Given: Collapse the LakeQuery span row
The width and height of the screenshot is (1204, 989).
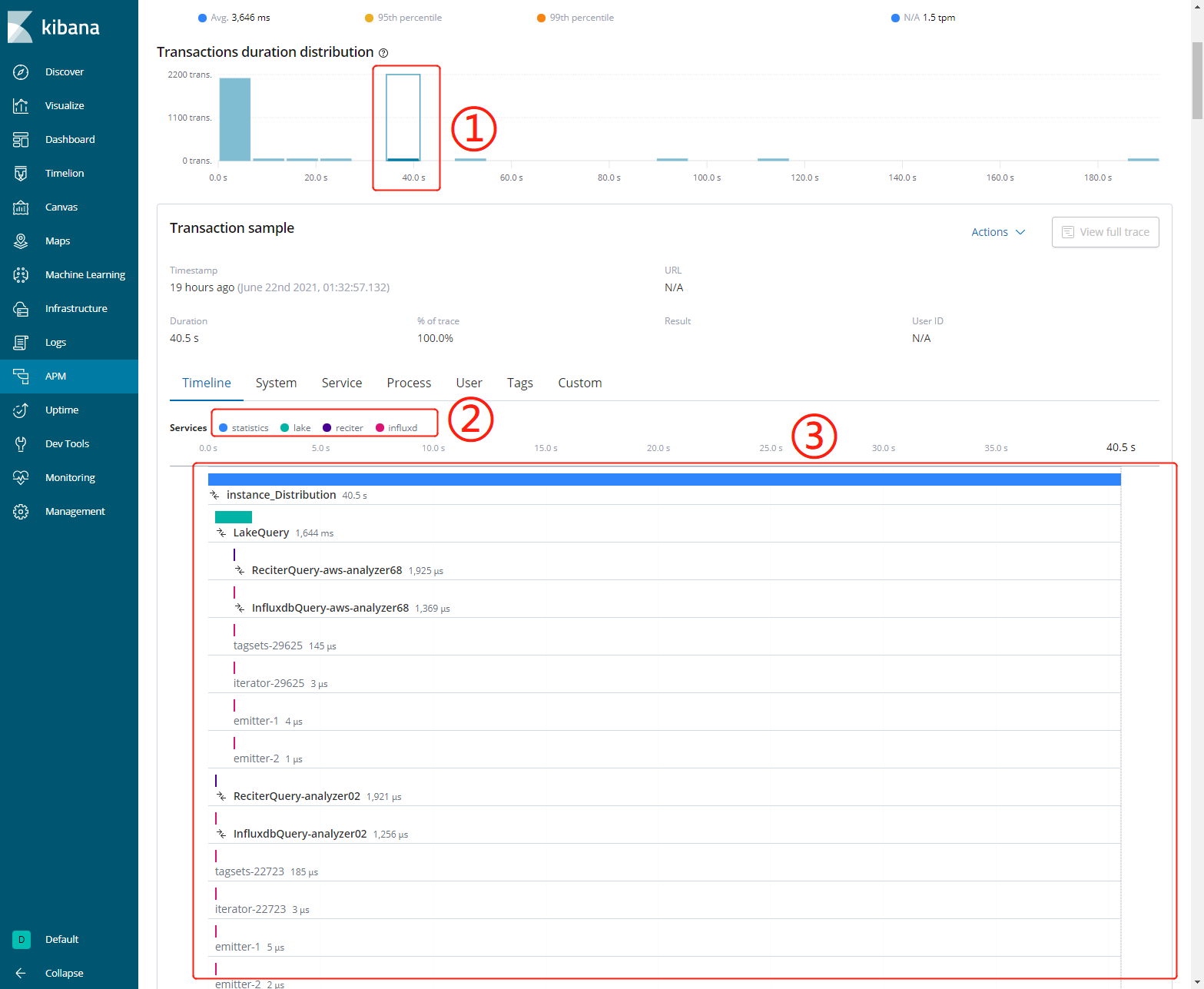Looking at the screenshot, I should pyautogui.click(x=221, y=533).
